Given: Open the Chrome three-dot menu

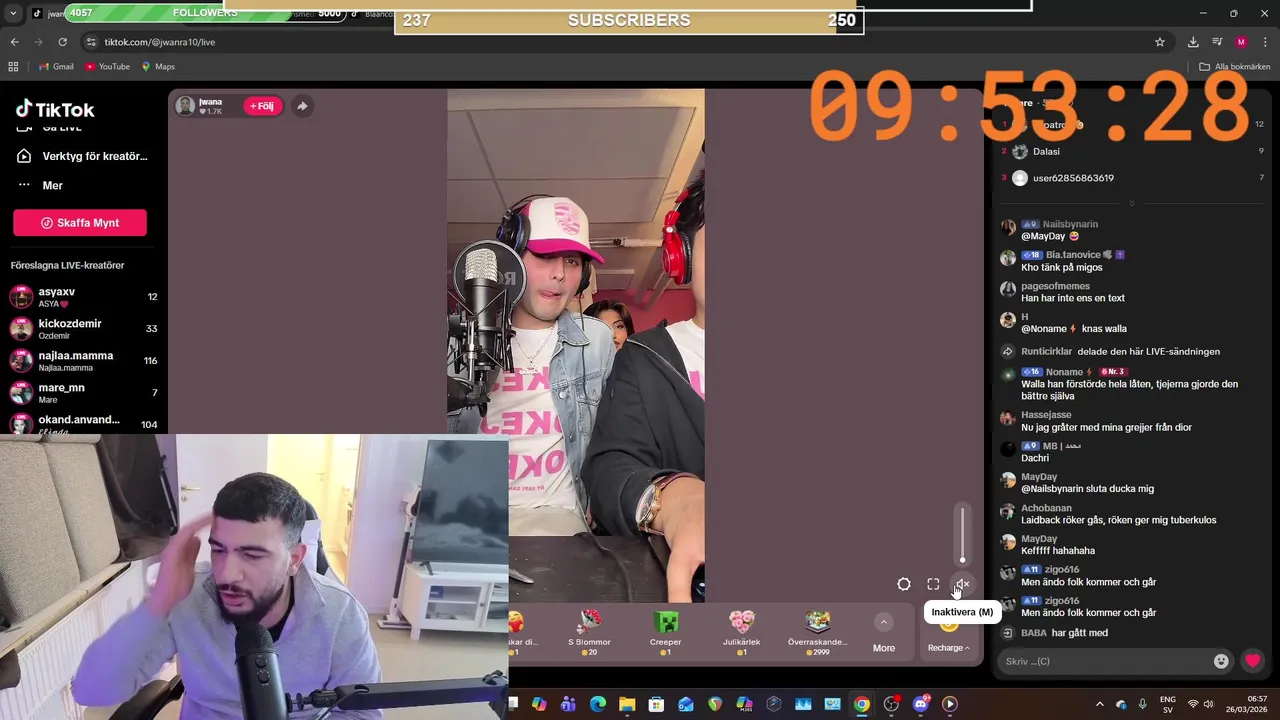Looking at the screenshot, I should pos(1265,42).
